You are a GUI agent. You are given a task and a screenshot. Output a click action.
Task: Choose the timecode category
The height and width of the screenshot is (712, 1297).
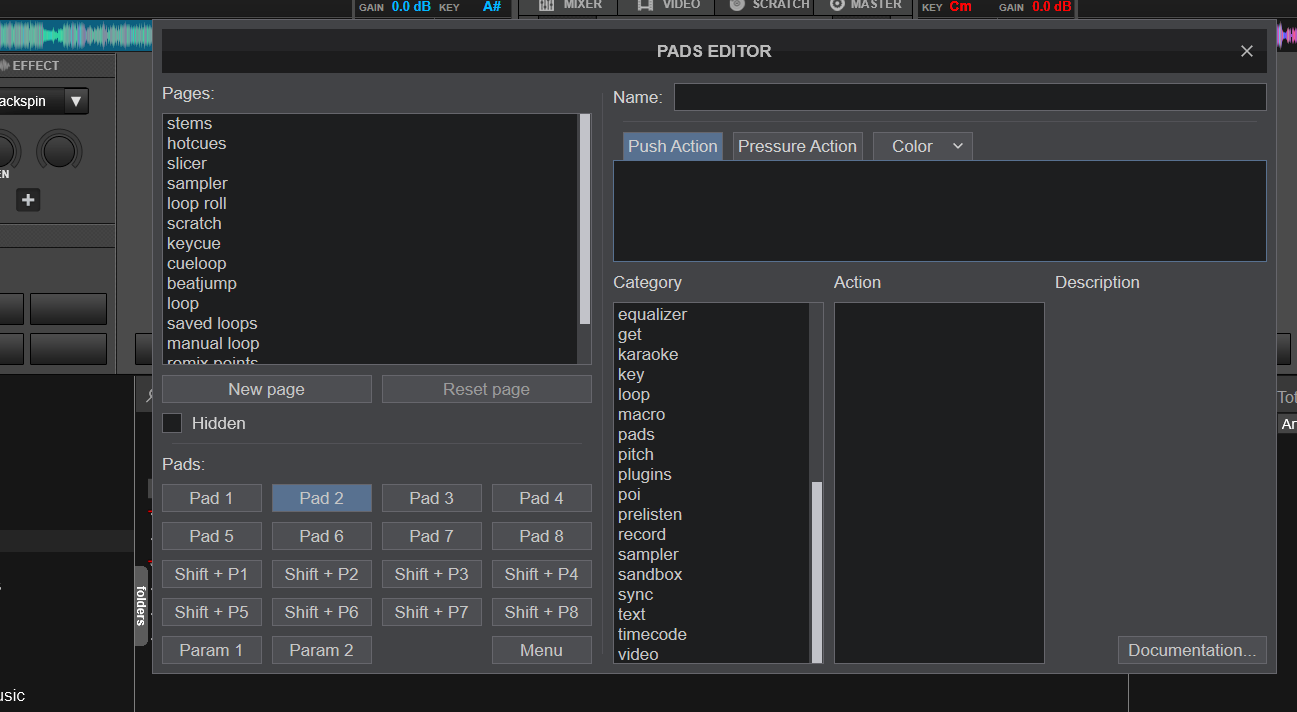(711, 635)
